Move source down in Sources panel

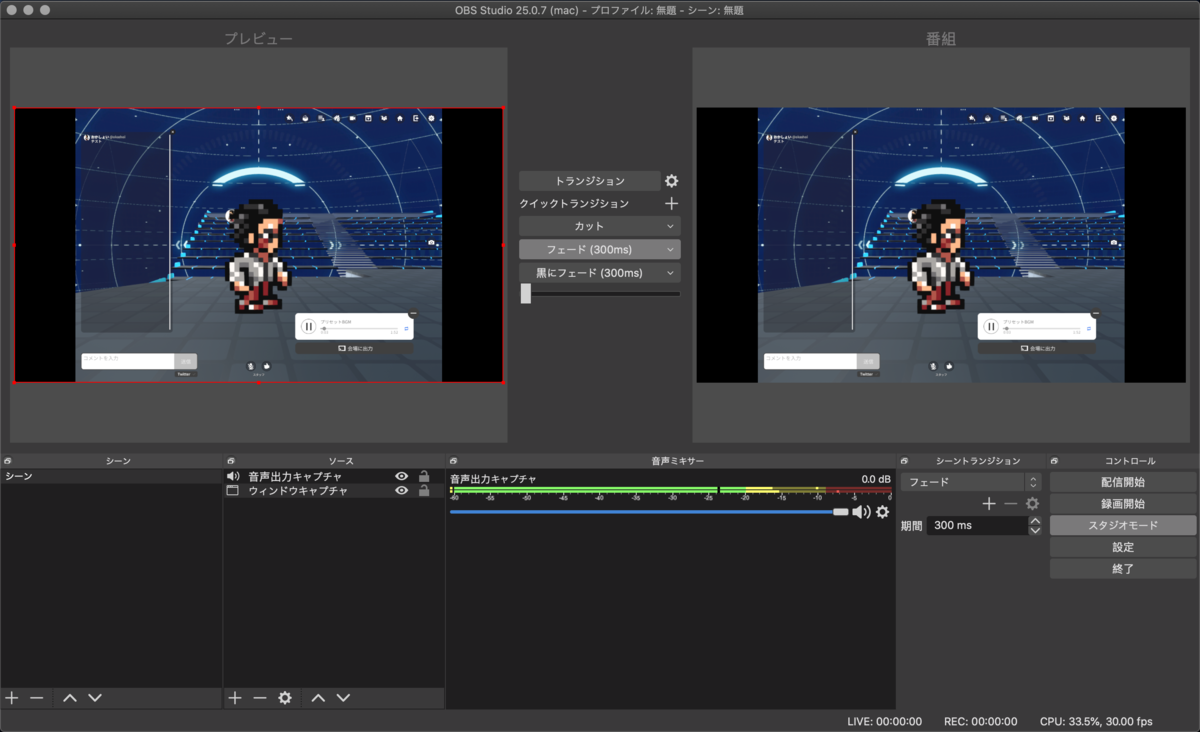click(x=343, y=698)
